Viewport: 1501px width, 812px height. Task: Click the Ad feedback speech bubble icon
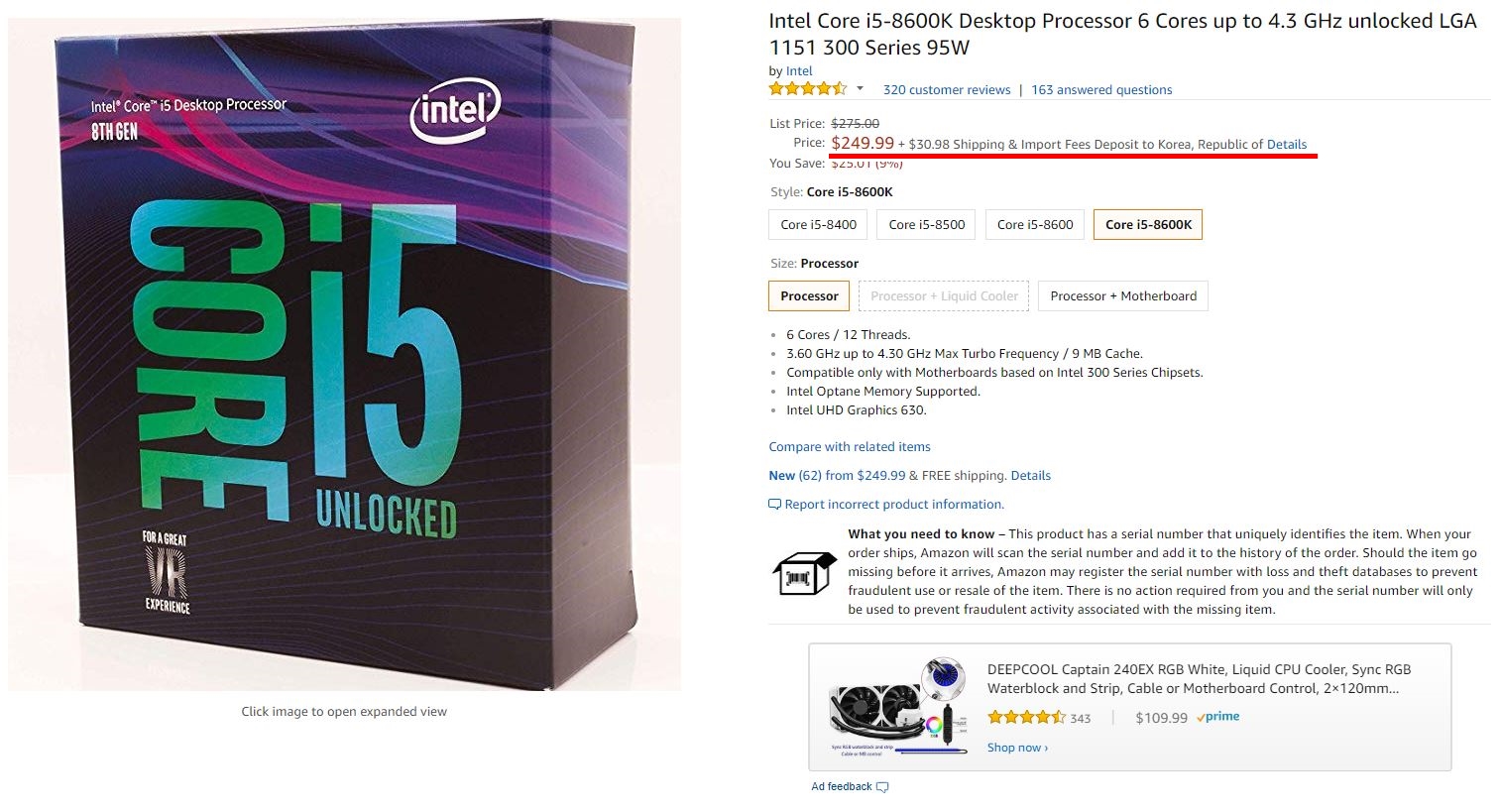pos(882,787)
